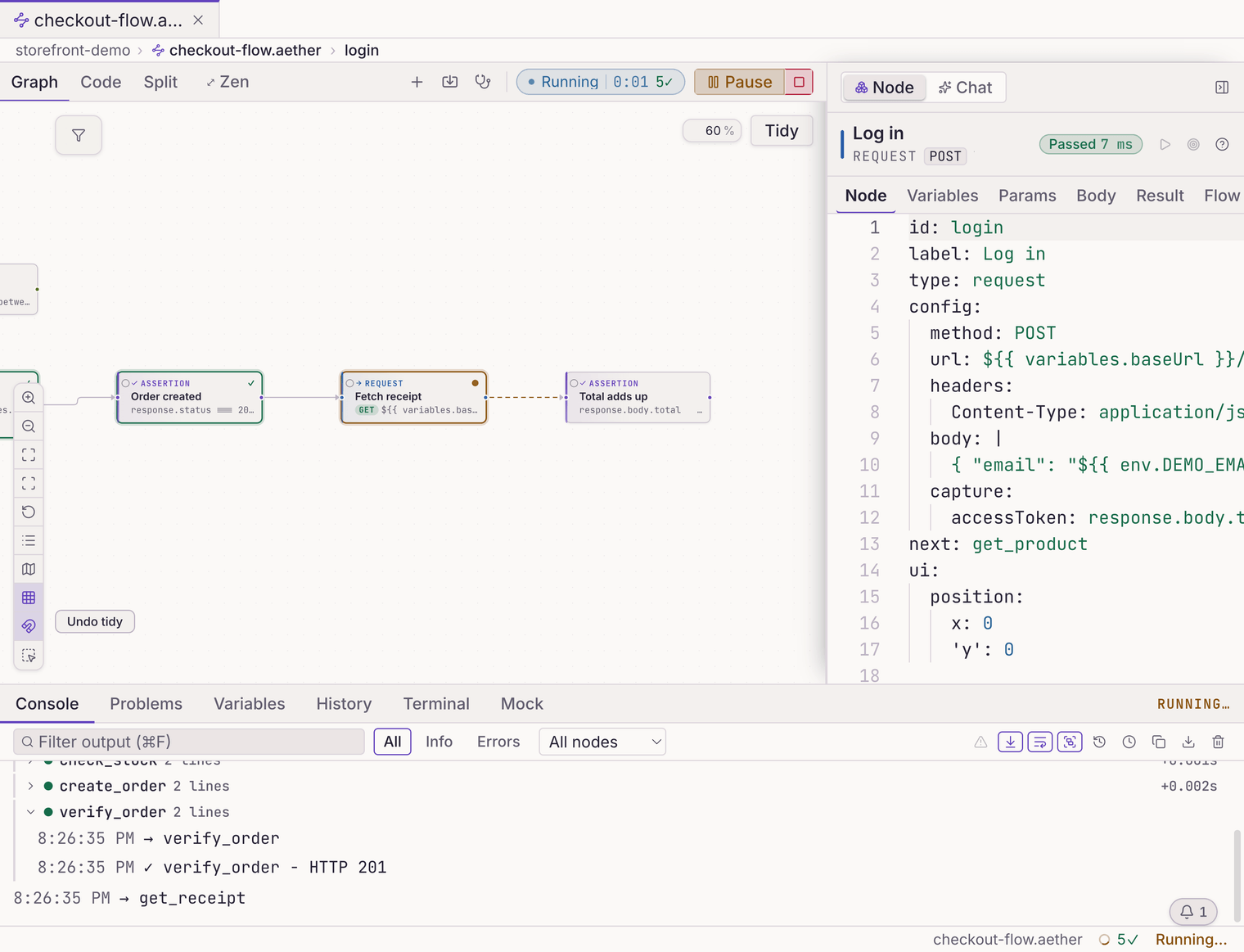Open the All nodes dropdown
The image size is (1244, 952).
point(602,742)
